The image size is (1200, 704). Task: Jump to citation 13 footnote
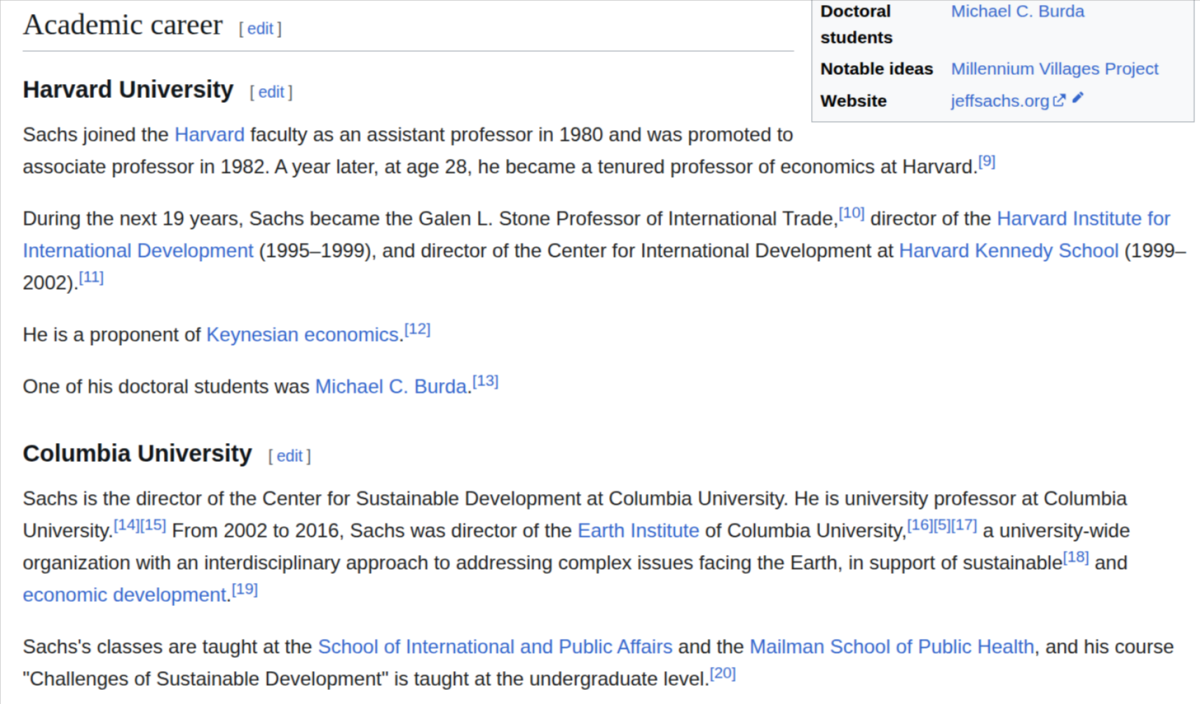485,381
